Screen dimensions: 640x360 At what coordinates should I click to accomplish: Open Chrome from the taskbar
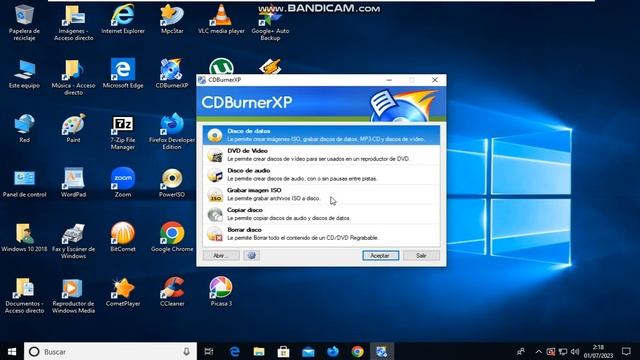click(358, 351)
